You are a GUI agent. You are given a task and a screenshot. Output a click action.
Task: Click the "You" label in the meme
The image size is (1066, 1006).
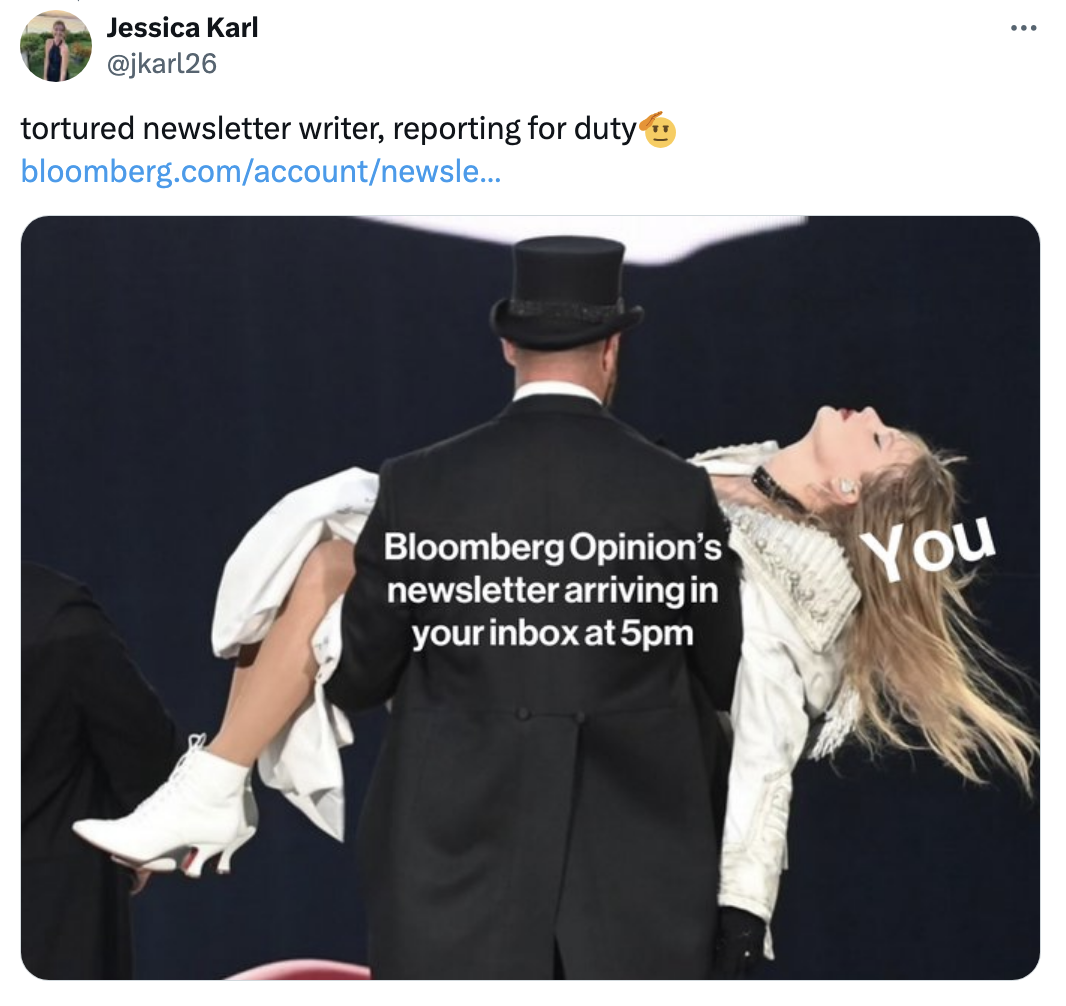click(931, 544)
